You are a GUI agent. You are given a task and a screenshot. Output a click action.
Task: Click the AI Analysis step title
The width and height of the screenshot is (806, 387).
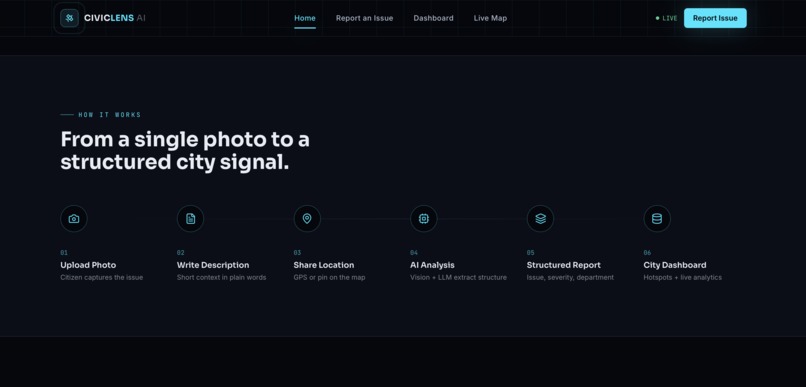tap(432, 265)
